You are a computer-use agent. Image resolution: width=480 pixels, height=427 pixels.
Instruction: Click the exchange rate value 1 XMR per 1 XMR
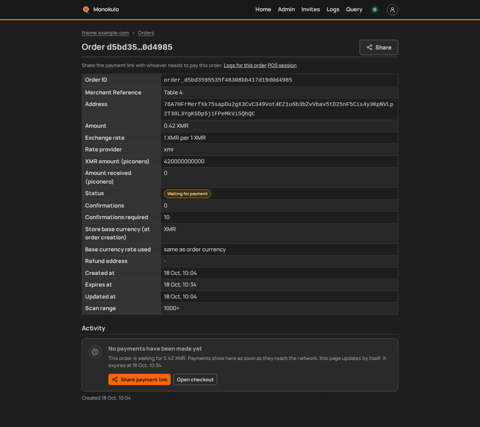coord(185,138)
